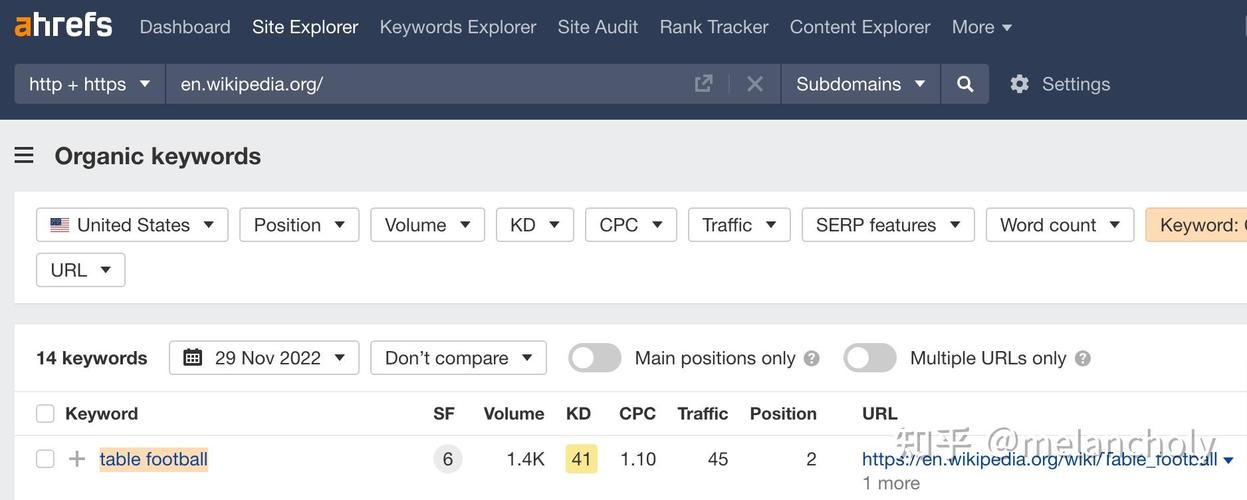The image size is (1247, 500).
Task: Toggle Main positions only switch
Action: click(x=595, y=358)
